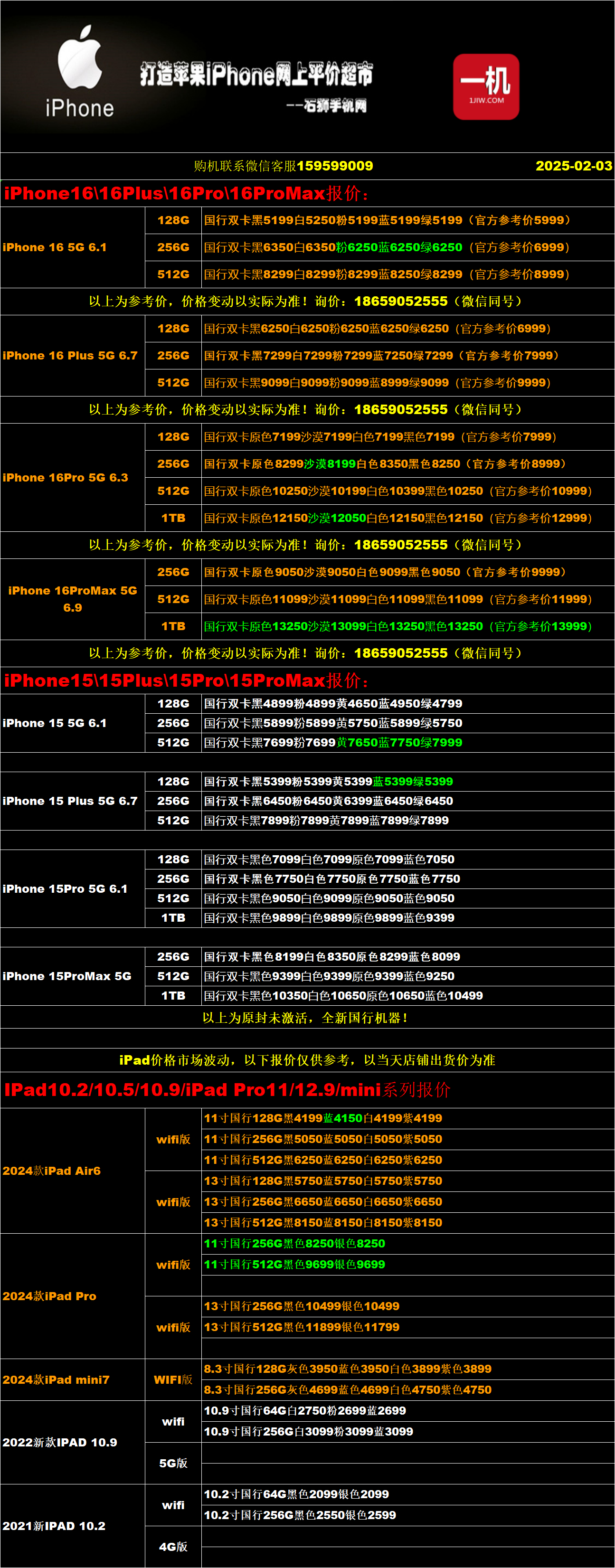Click the 2024款iPad Pro label
The height and width of the screenshot is (1568, 615).
pos(49,1296)
